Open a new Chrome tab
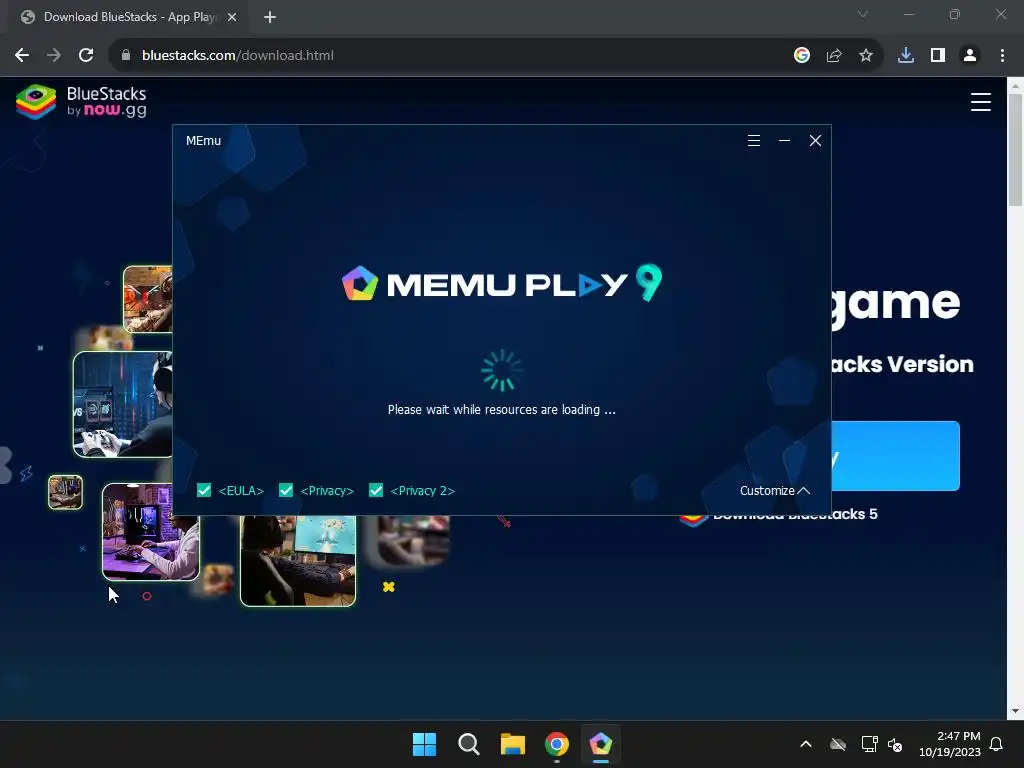The width and height of the screenshot is (1024, 768). click(270, 18)
